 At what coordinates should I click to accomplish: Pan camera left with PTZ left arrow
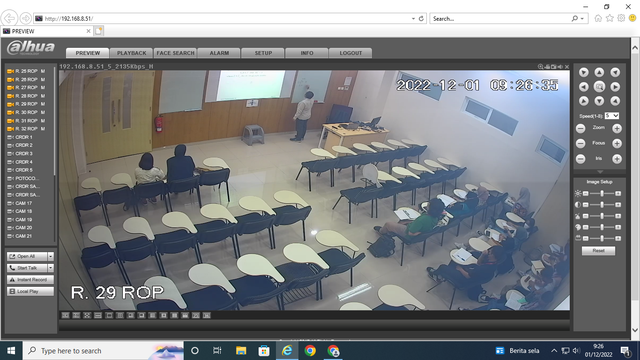pos(584,87)
